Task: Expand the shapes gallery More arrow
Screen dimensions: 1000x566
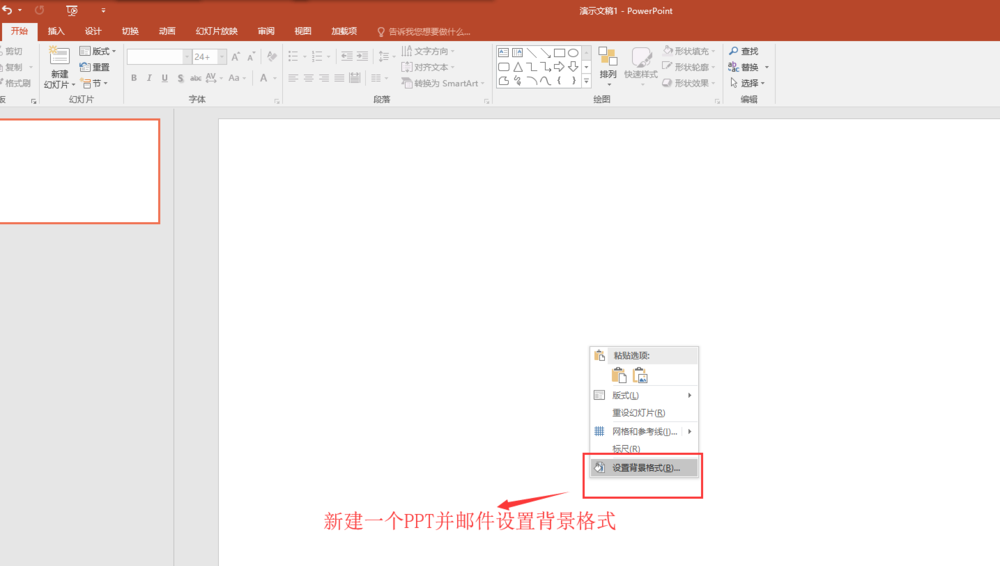Action: [586, 81]
